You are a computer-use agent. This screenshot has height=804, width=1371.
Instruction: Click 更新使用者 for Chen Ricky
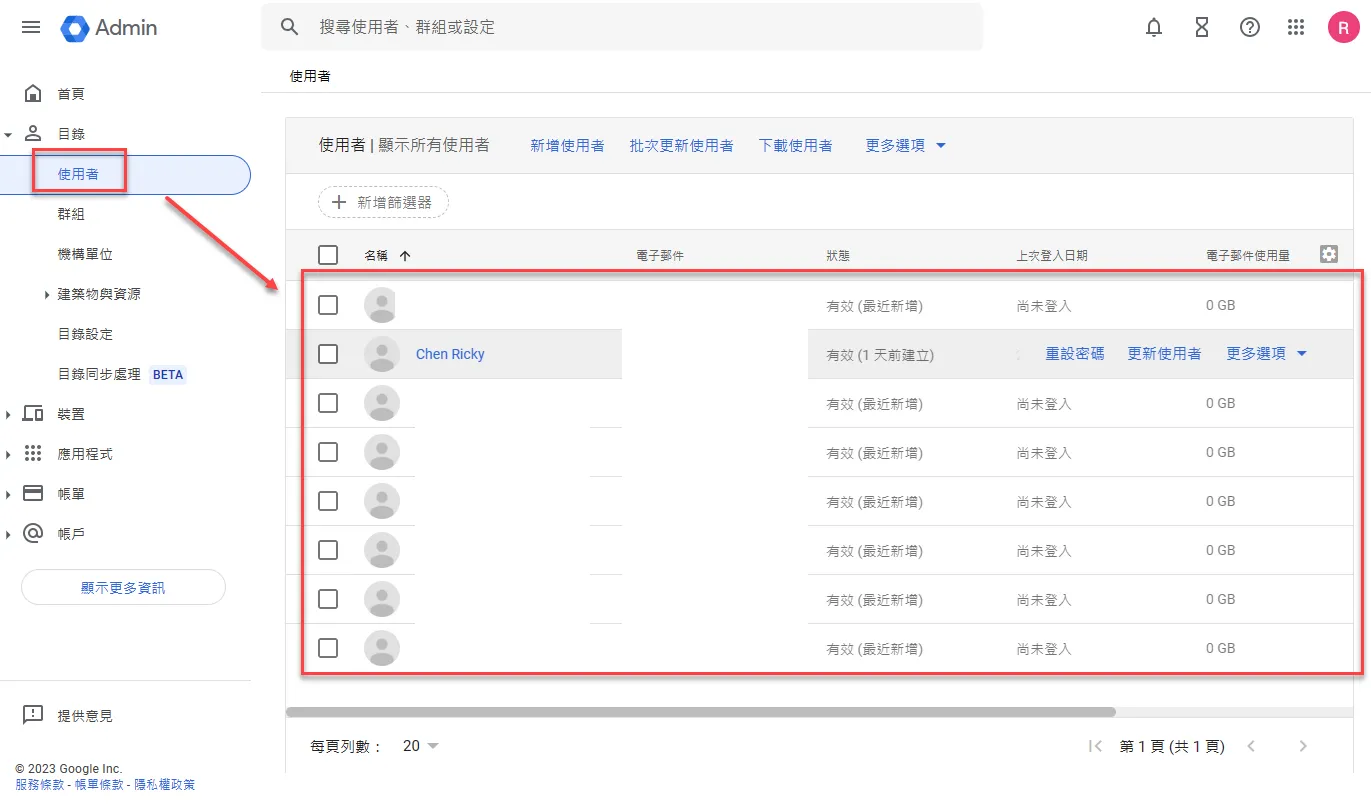point(1164,354)
